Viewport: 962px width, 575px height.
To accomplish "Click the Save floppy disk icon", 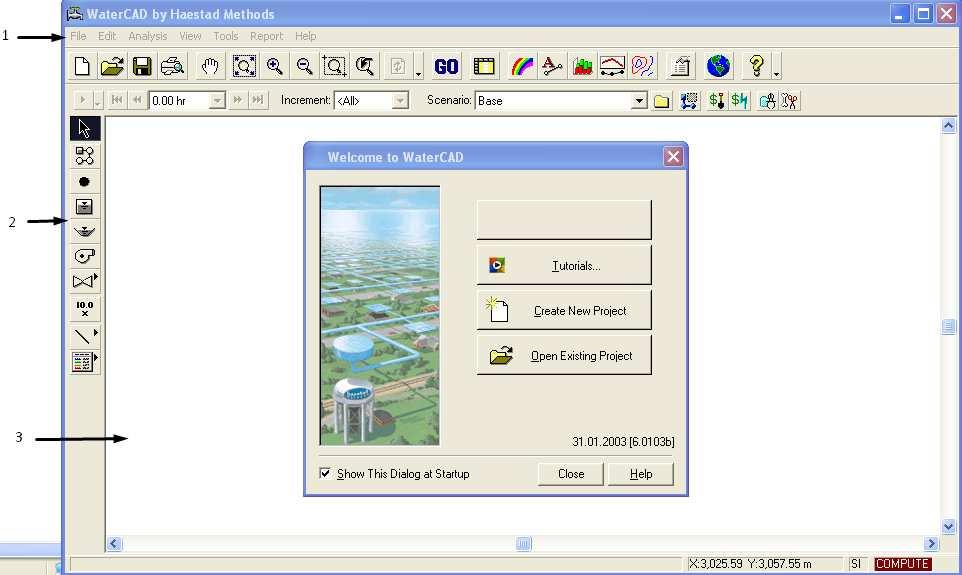I will coord(142,66).
